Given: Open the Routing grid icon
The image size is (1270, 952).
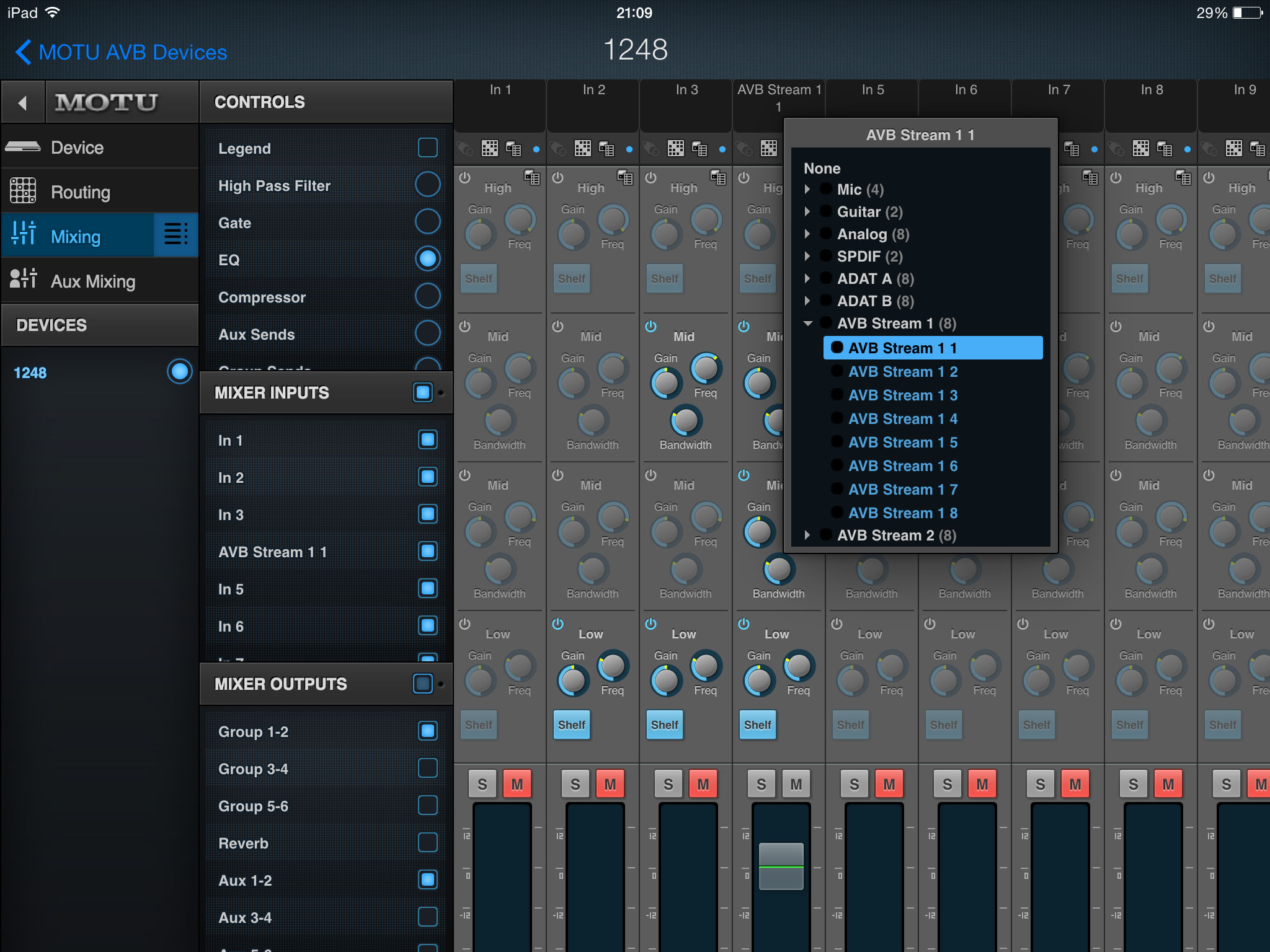Looking at the screenshot, I should tap(22, 191).
